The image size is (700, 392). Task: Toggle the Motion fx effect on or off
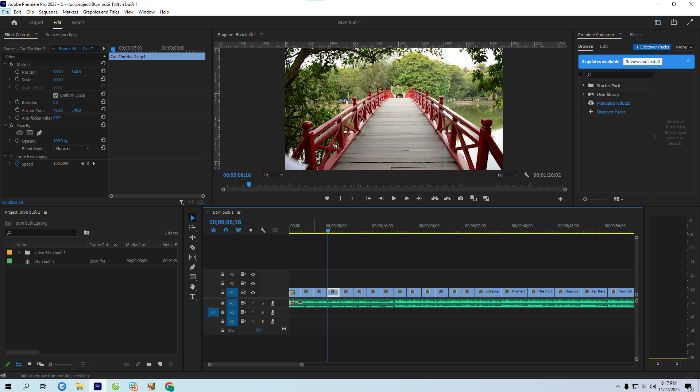tap(12, 64)
